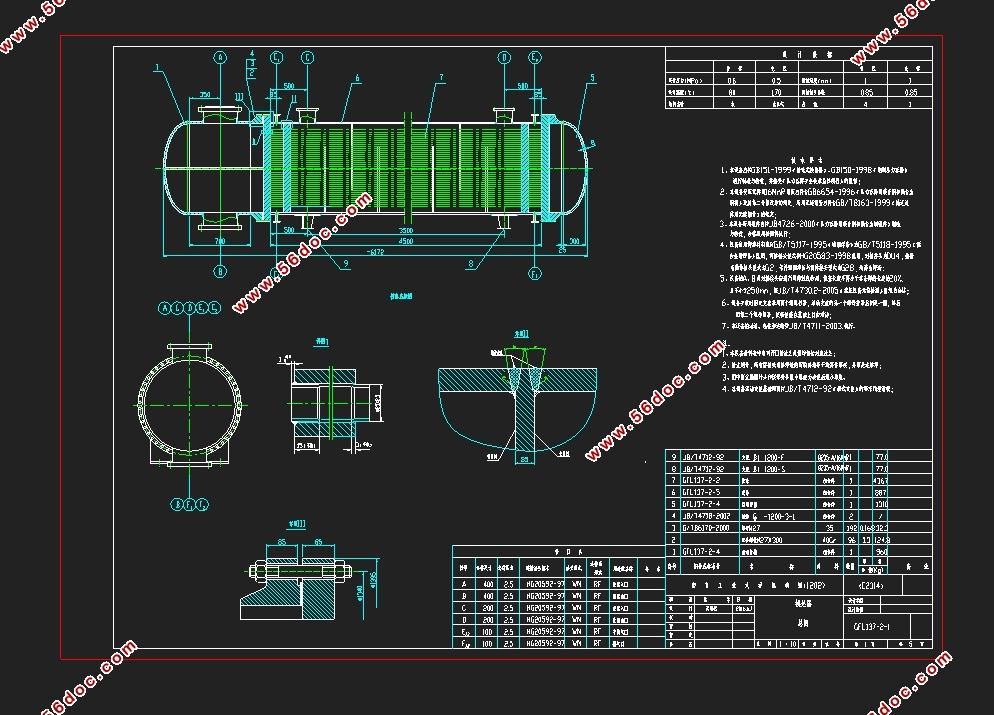Select nozzle table row C with size 200
Image resolution: width=994 pixels, height=715 pixels.
click(558, 608)
